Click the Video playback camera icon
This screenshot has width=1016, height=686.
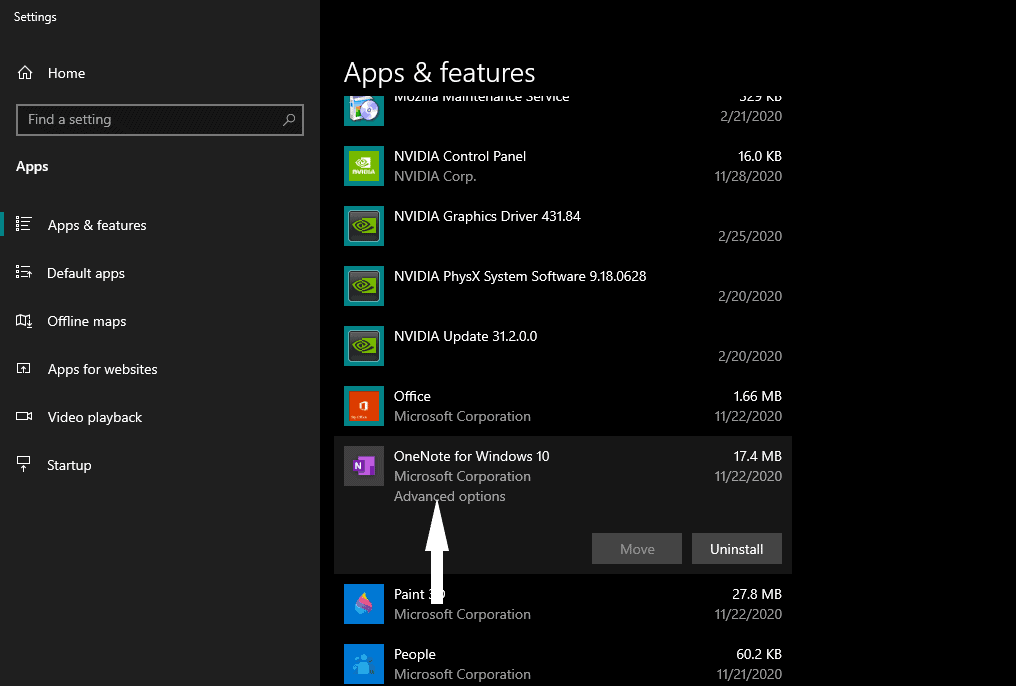(x=23, y=417)
